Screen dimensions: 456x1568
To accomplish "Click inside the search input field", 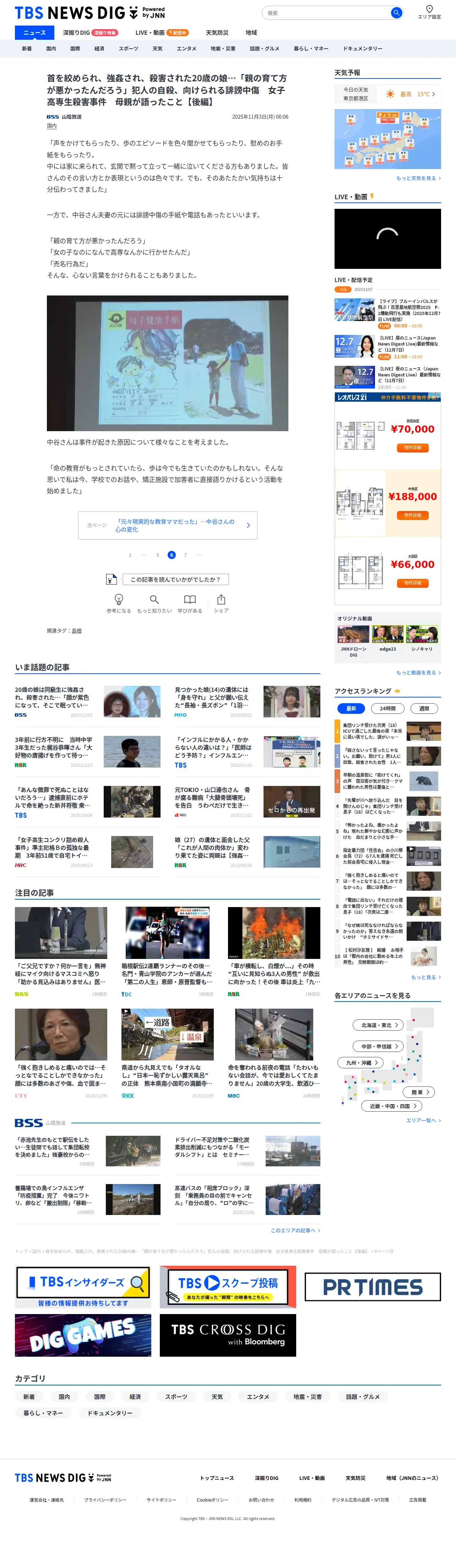I will tap(326, 13).
